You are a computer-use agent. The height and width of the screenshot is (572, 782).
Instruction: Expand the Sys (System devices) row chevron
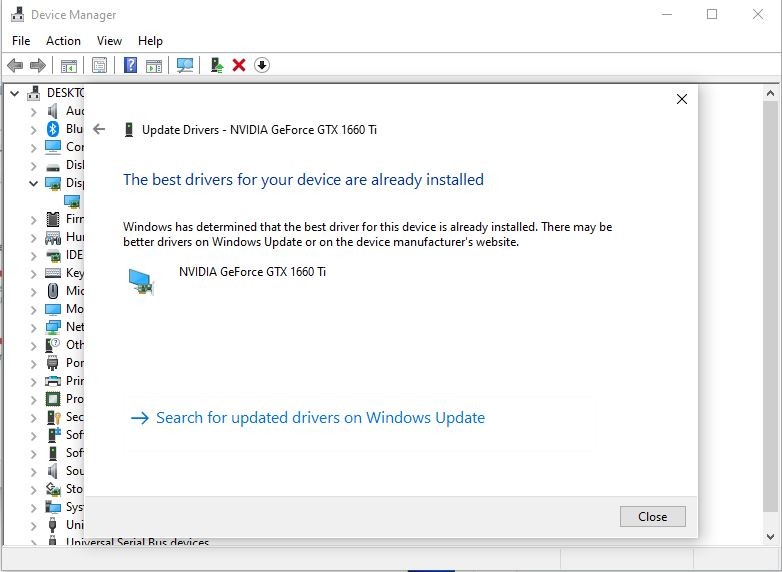coord(33,508)
